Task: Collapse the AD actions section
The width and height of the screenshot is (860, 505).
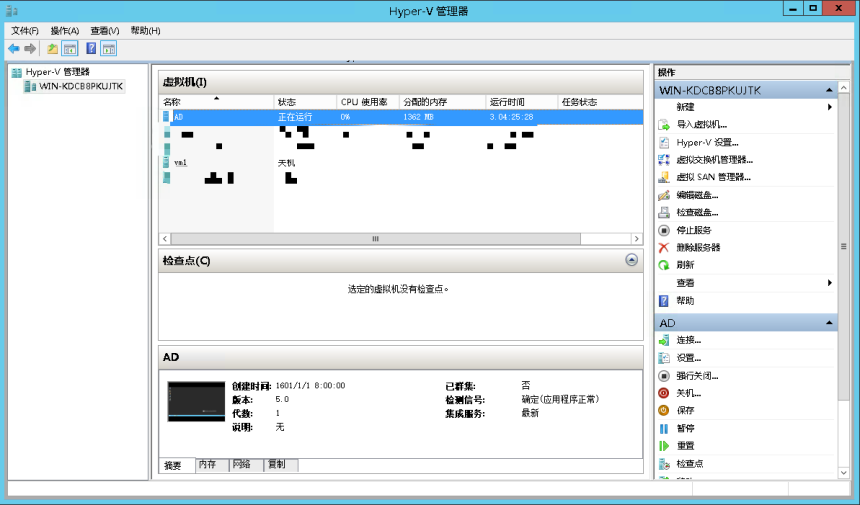Action: [829, 323]
